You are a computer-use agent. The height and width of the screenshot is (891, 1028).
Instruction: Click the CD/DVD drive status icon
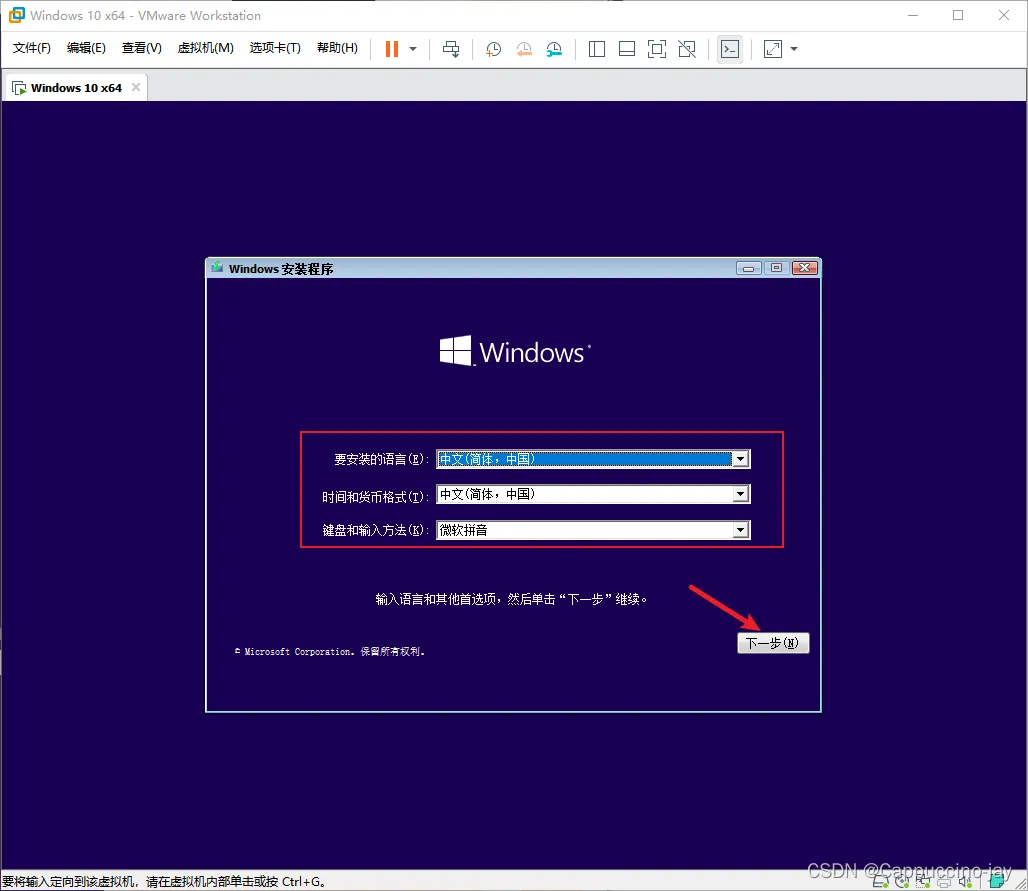pos(903,882)
